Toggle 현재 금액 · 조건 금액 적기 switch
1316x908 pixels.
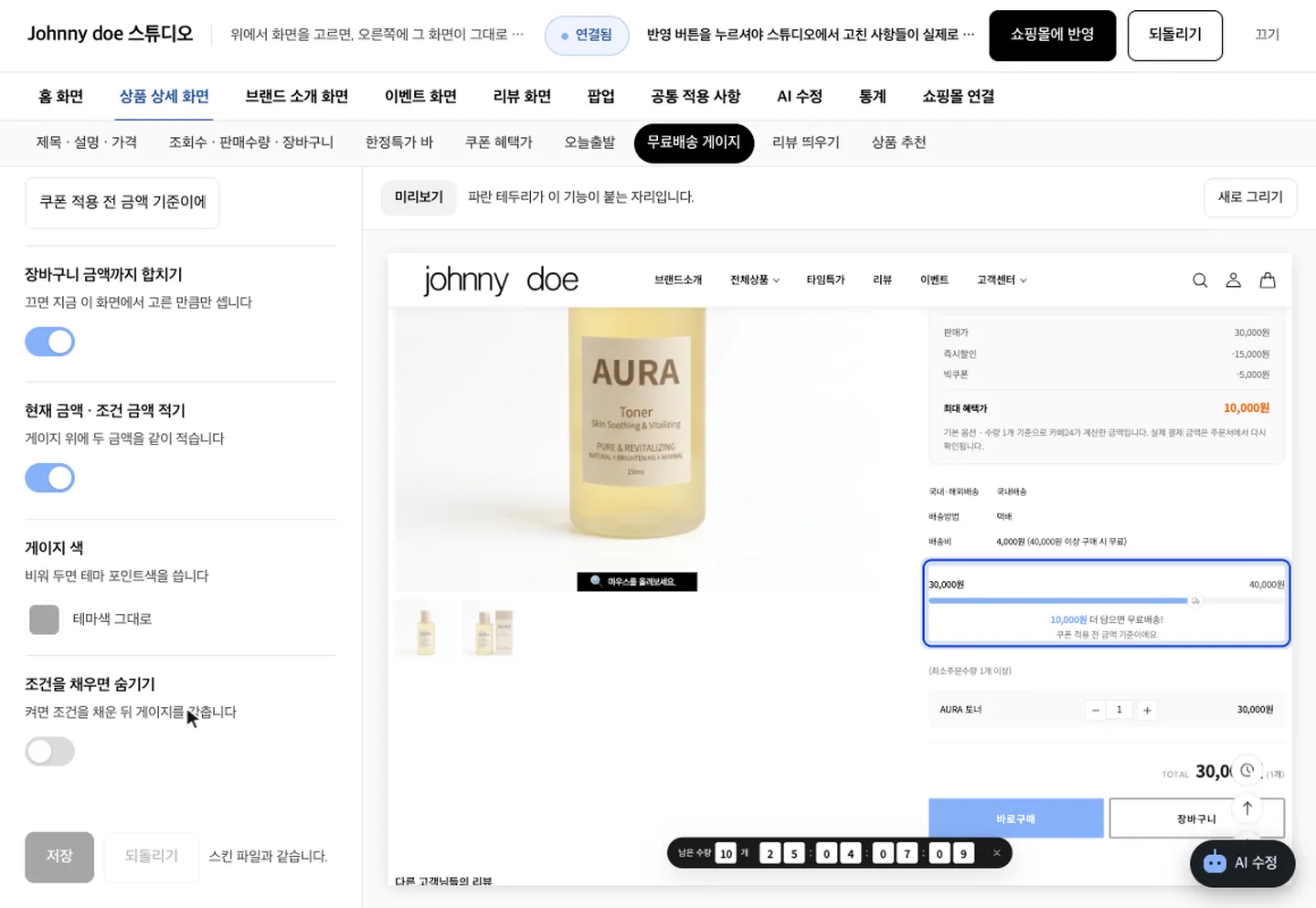49,478
